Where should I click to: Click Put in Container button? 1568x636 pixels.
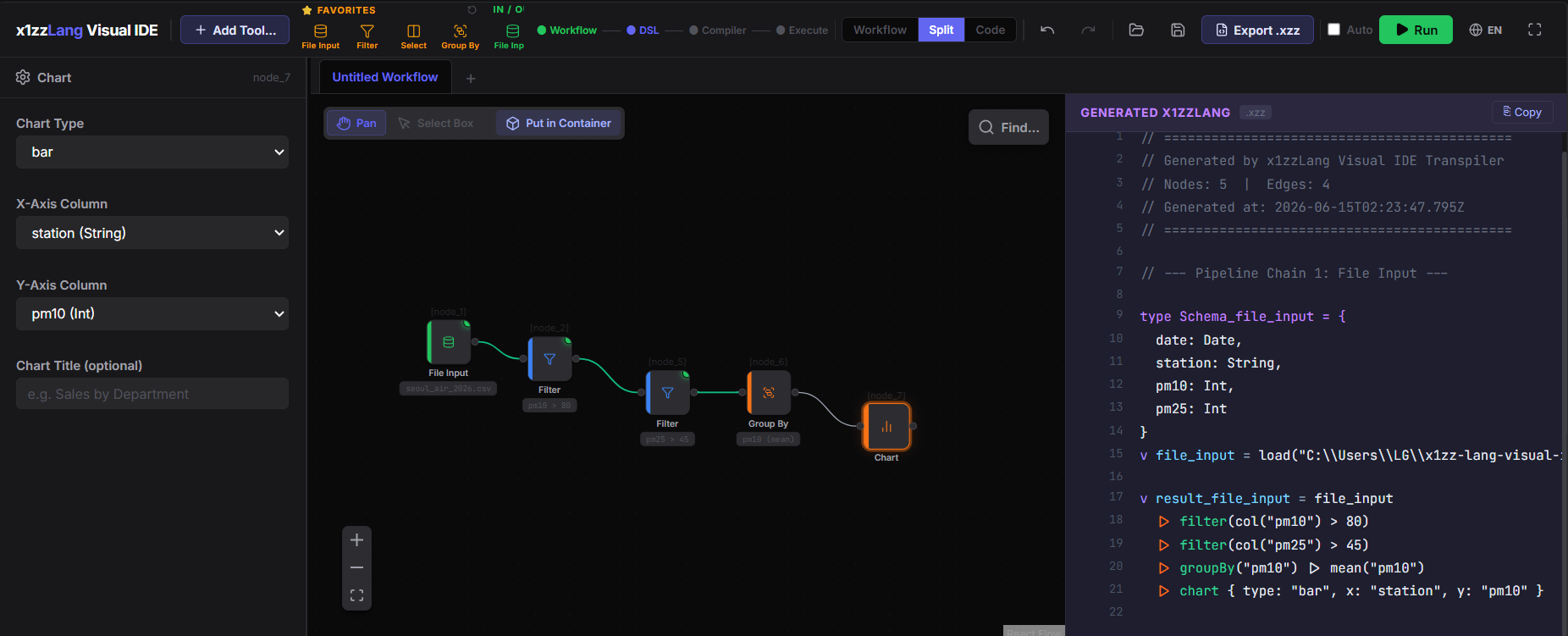[558, 123]
